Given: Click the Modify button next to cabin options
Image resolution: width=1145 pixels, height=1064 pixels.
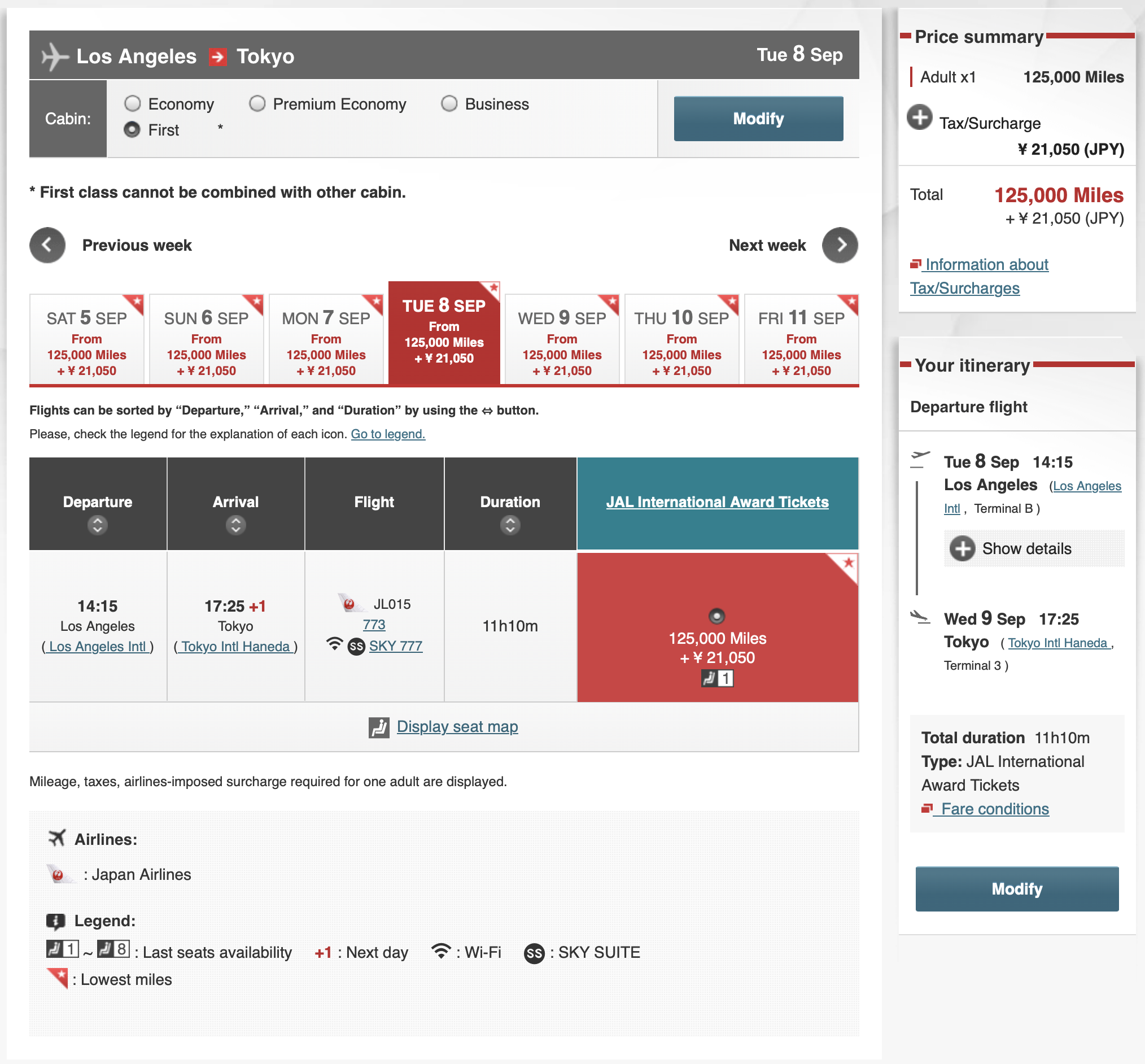Looking at the screenshot, I should pyautogui.click(x=758, y=119).
